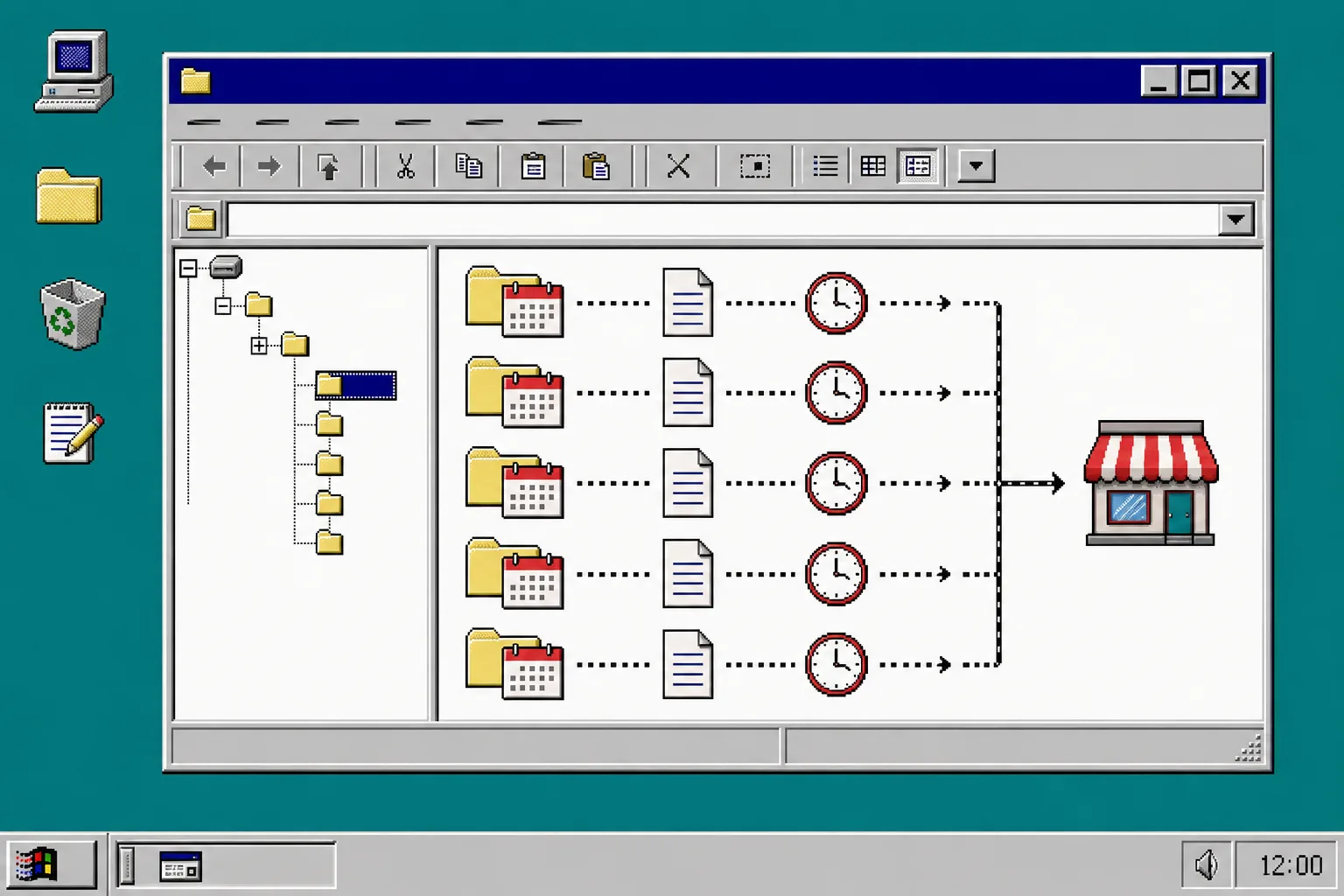The image size is (1344, 896).
Task: Open the calendar folder in the fourth row
Action: pos(514,573)
